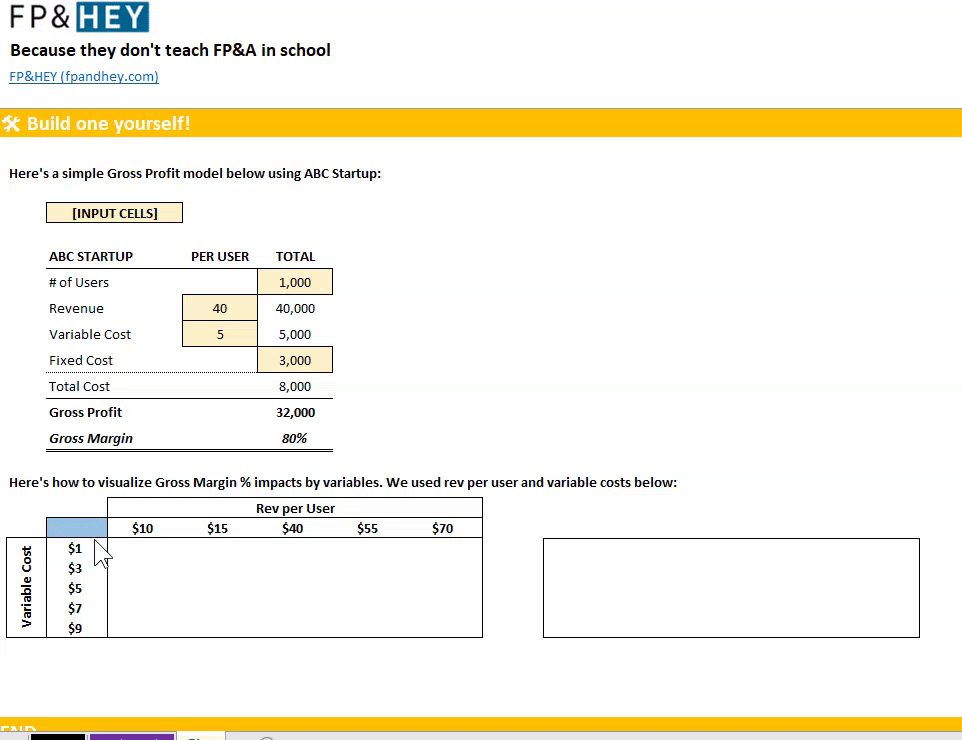
Task: Select the Variable Cost per user cell showing 5
Action: coord(219,333)
